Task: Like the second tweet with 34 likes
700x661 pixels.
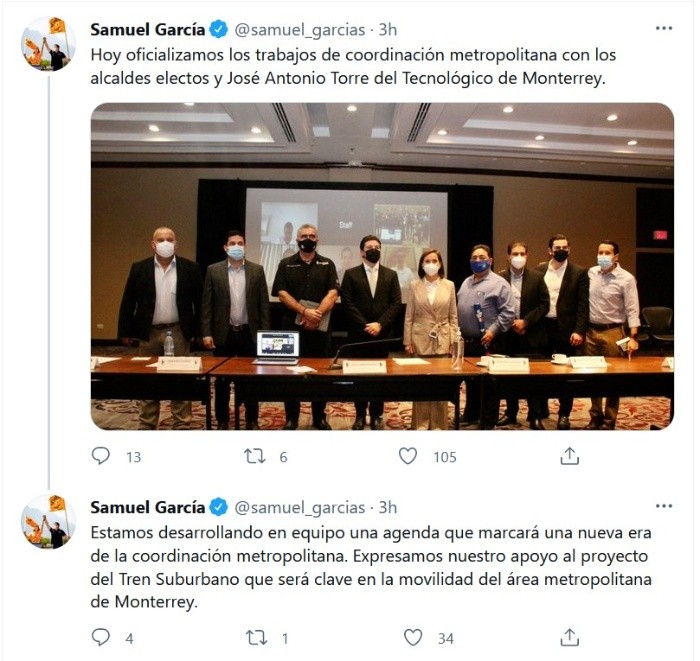Action: (x=412, y=637)
